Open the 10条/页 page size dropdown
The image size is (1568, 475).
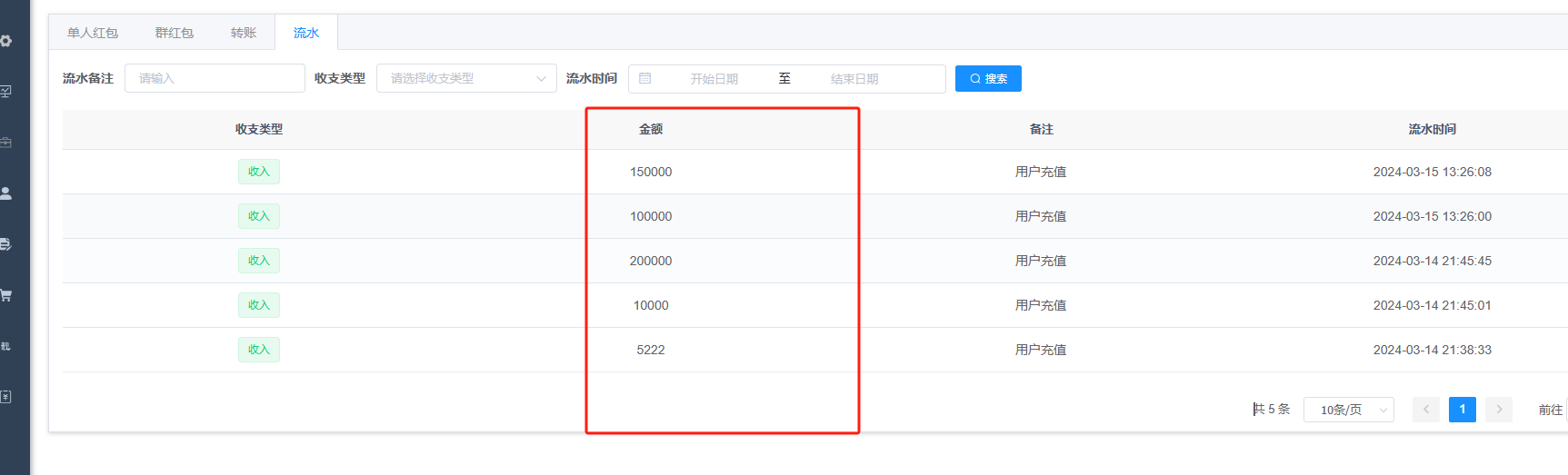[1348, 410]
